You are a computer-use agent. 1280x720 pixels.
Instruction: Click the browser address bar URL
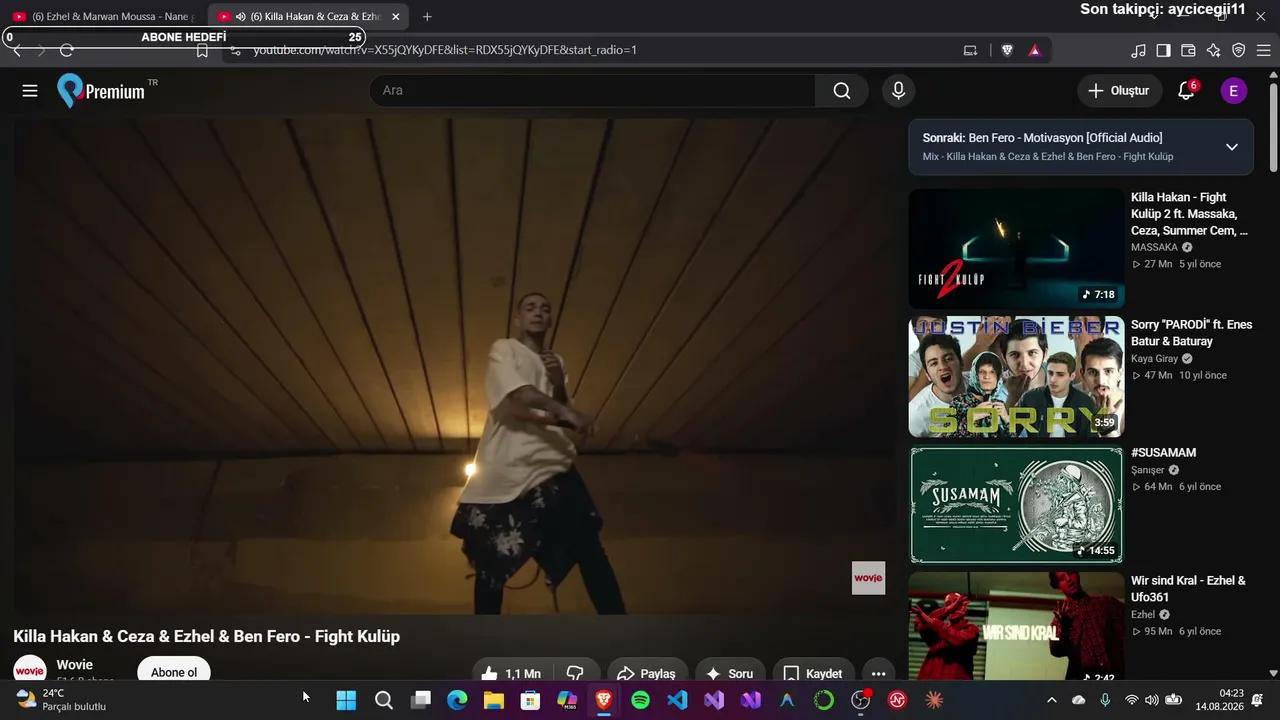point(445,50)
